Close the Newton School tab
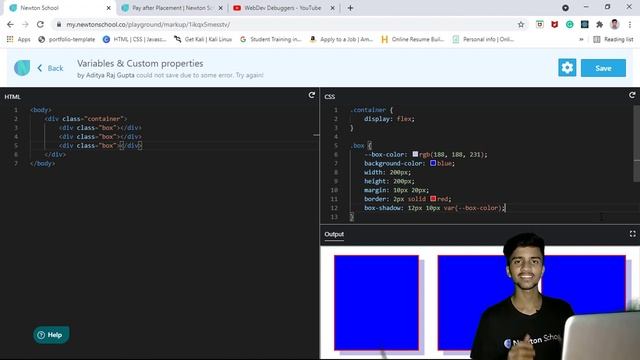The width and height of the screenshot is (640, 360). click(x=109, y=8)
